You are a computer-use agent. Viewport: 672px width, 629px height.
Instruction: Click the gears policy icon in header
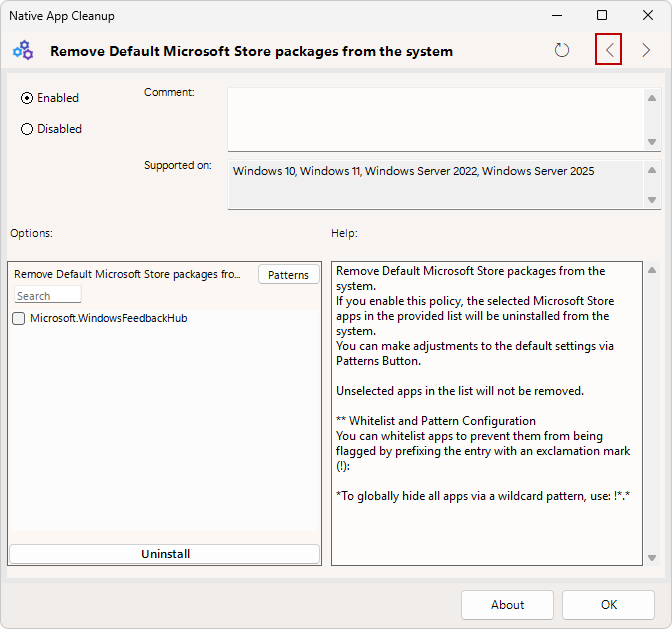click(x=23, y=50)
